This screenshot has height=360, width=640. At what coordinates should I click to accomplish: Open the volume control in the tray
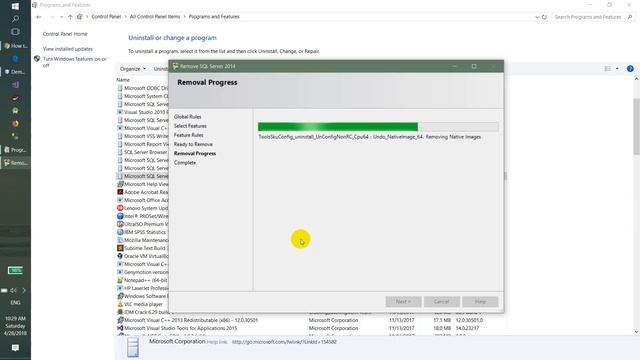tap(13, 290)
